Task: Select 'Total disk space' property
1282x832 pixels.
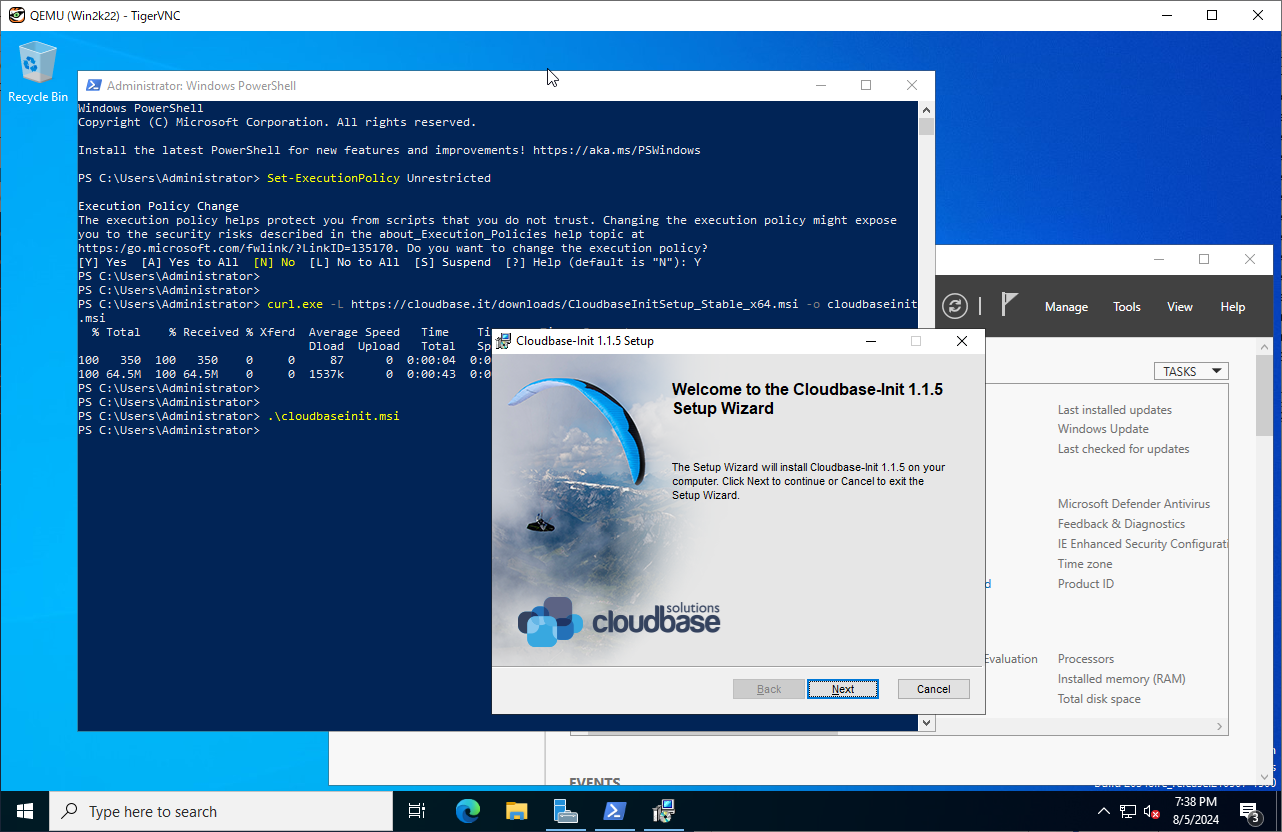Action: (x=1099, y=699)
